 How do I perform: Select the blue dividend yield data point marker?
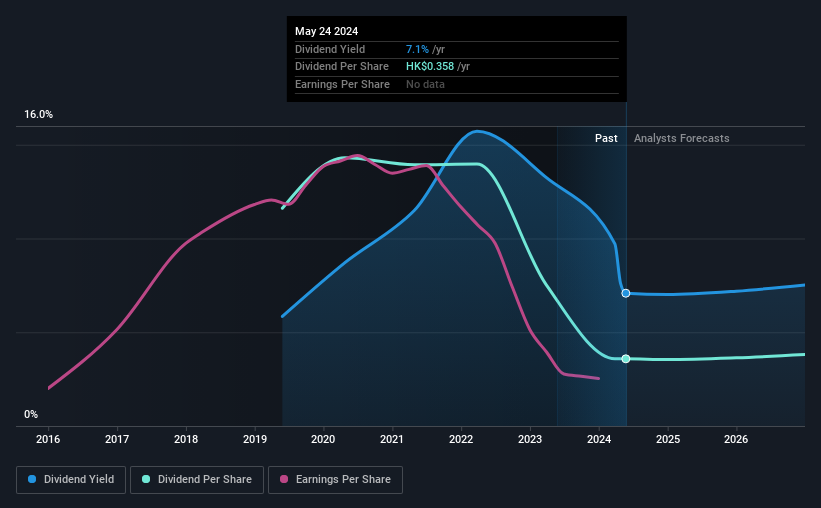tap(626, 293)
